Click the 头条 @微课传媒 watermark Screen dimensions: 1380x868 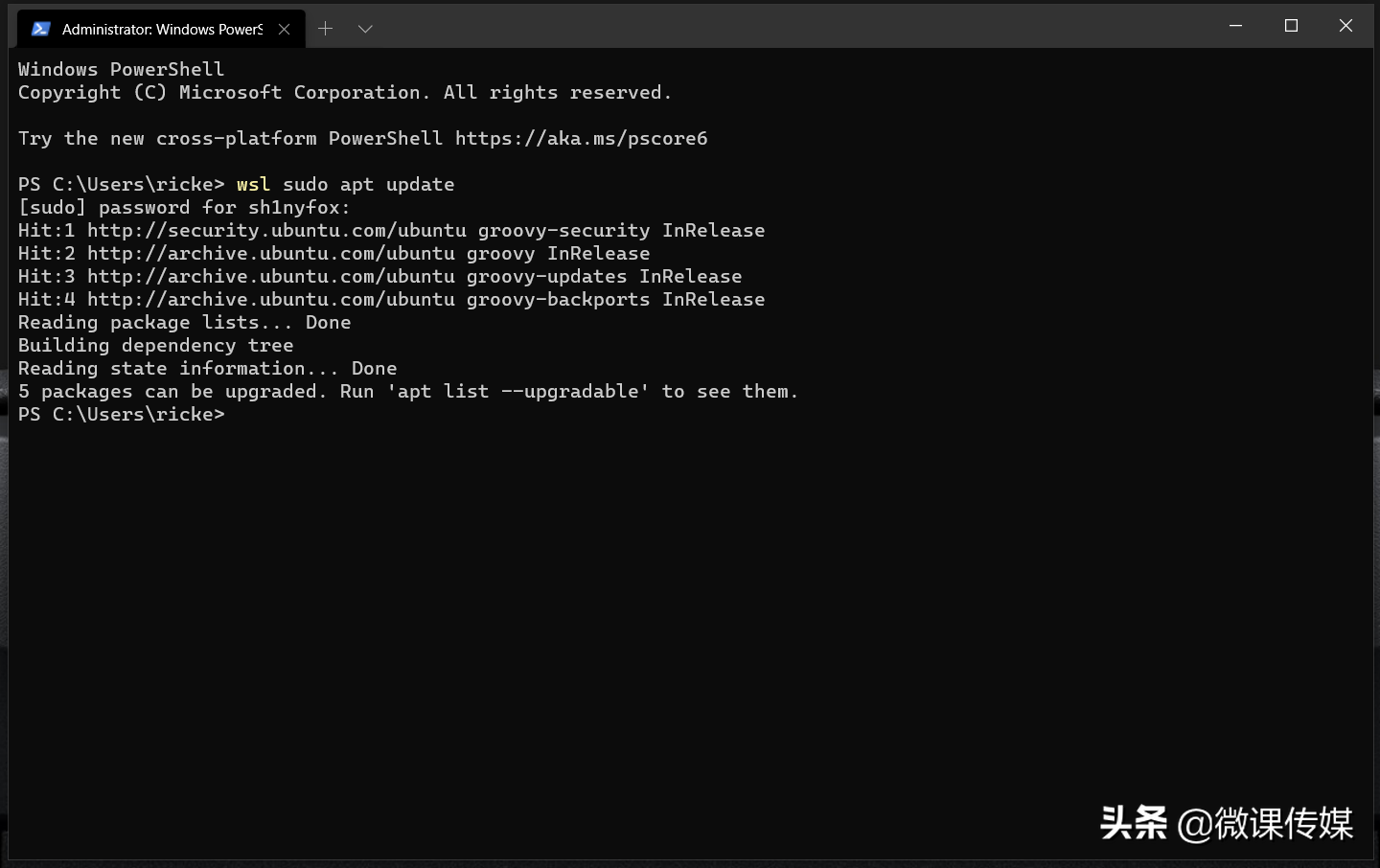pos(1227,823)
